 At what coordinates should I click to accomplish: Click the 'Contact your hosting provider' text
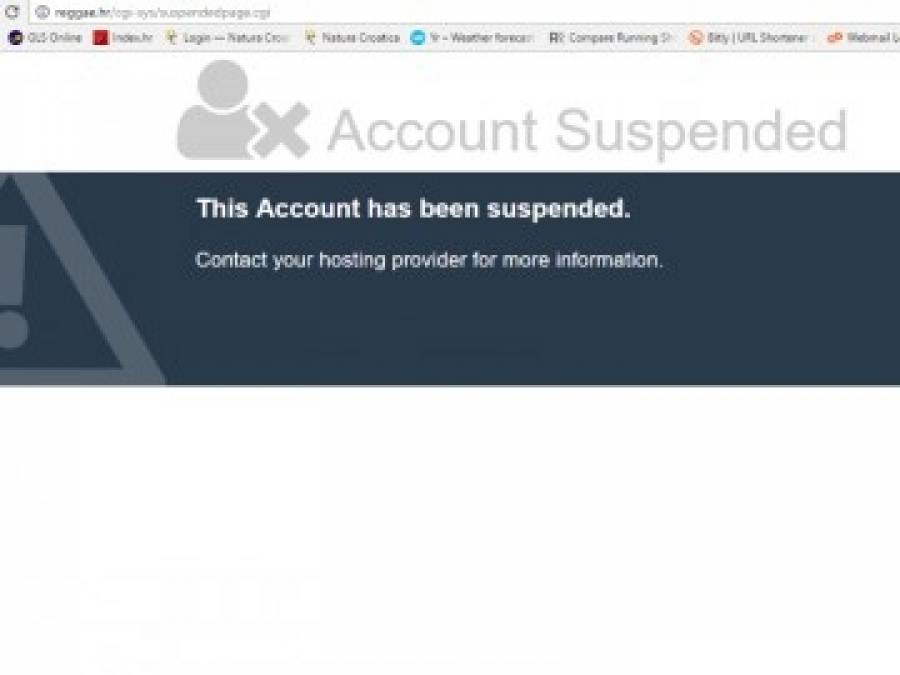pos(429,260)
